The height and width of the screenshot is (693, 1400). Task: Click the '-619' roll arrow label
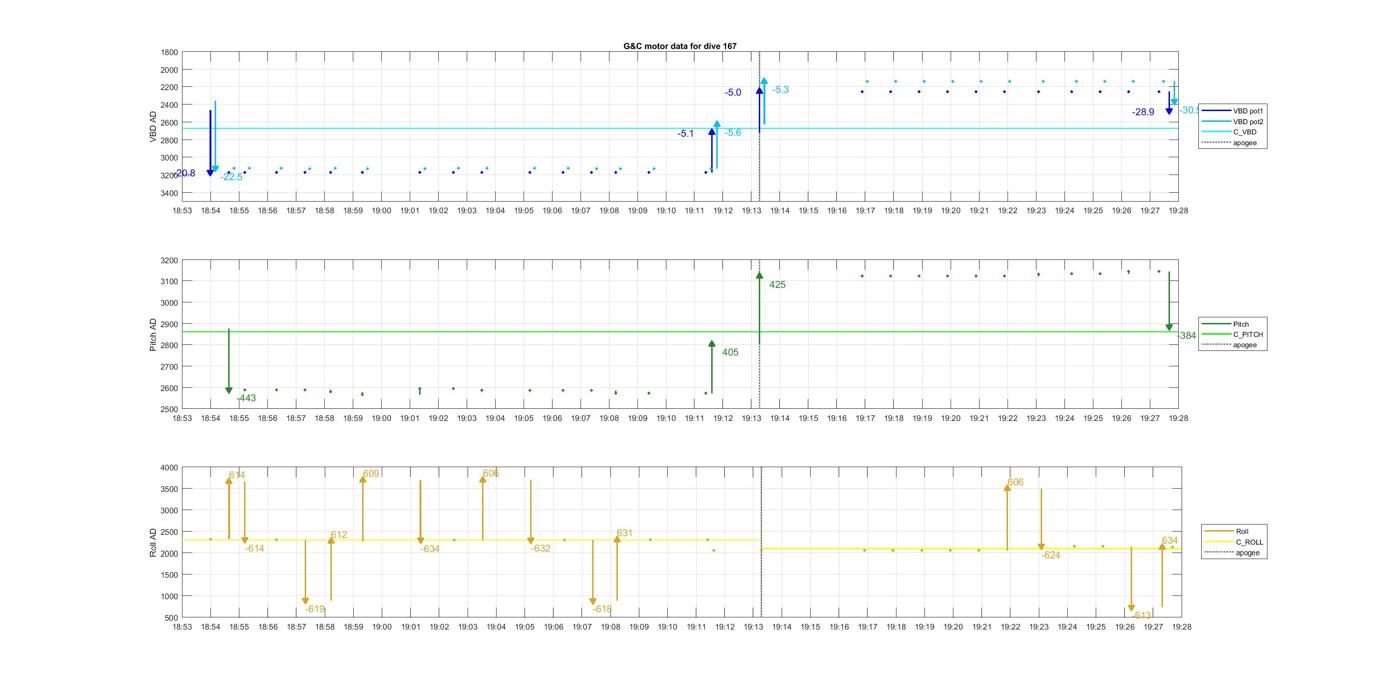coord(315,609)
